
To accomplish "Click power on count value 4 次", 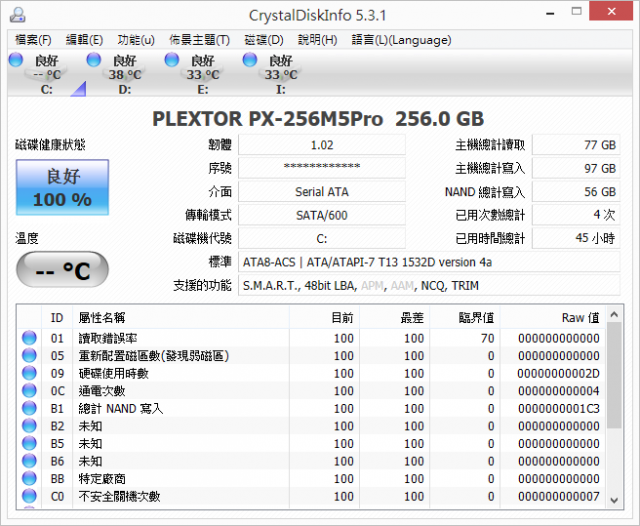I will point(576,215).
